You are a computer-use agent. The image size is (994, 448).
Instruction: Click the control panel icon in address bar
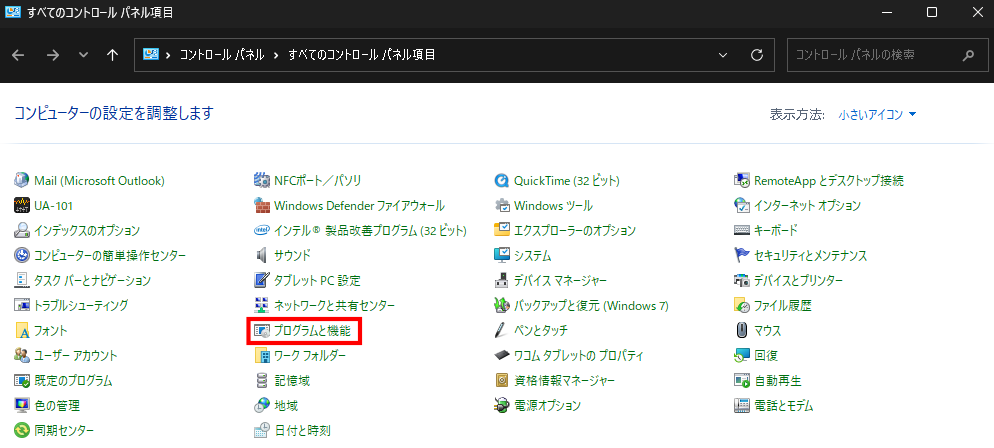pyautogui.click(x=150, y=54)
